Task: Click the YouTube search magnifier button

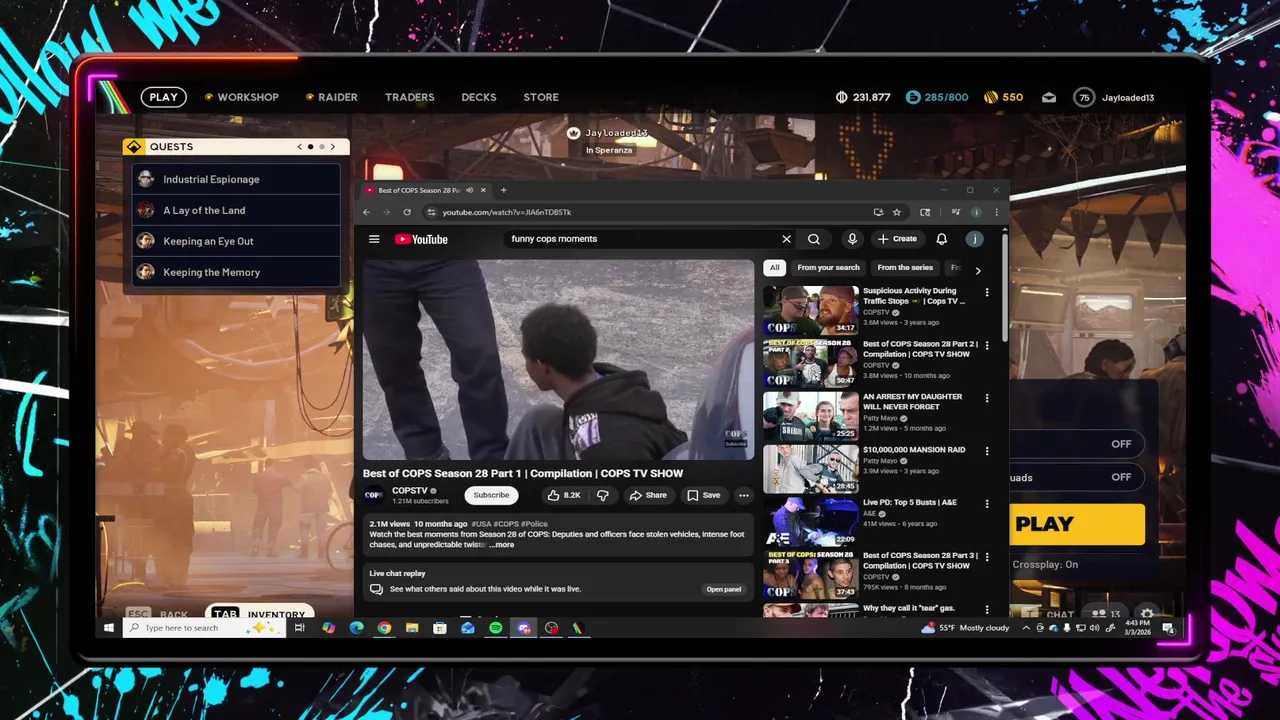Action: point(814,239)
